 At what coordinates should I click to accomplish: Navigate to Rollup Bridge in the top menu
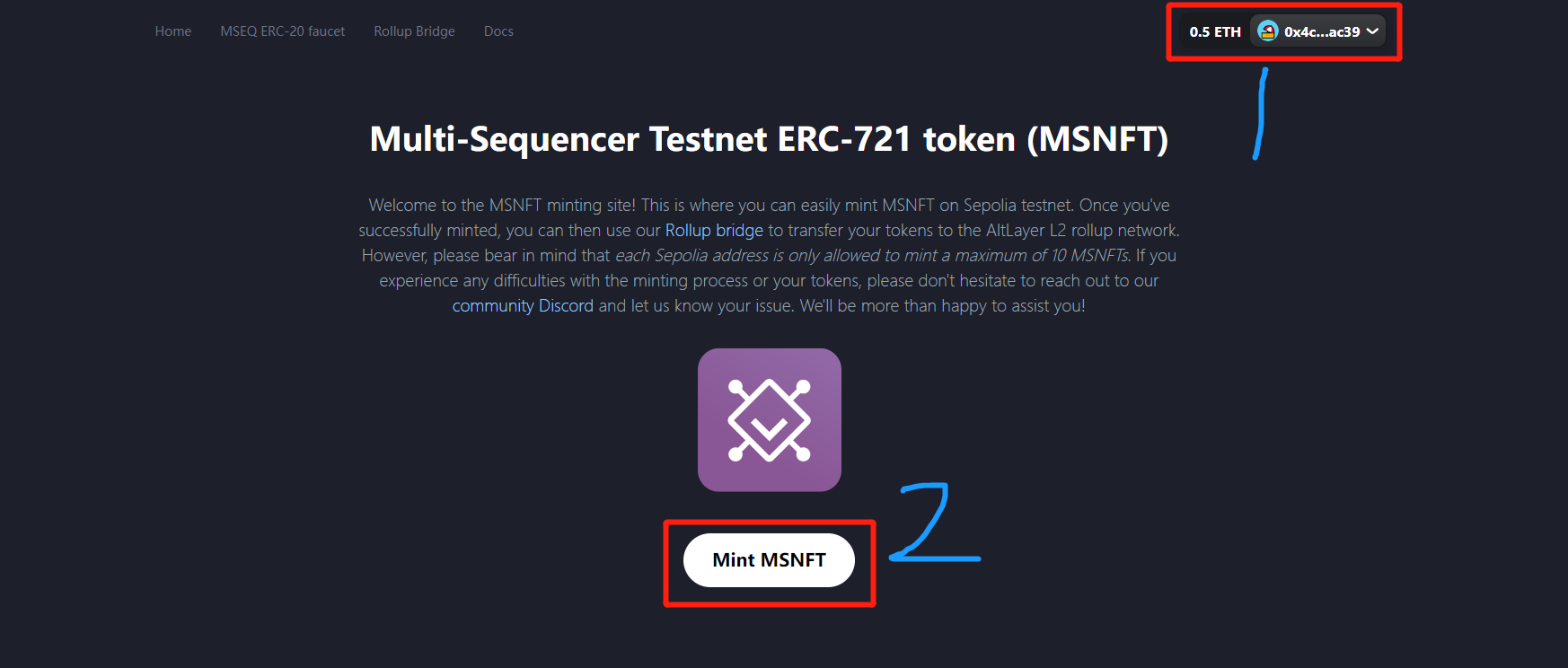(x=414, y=31)
